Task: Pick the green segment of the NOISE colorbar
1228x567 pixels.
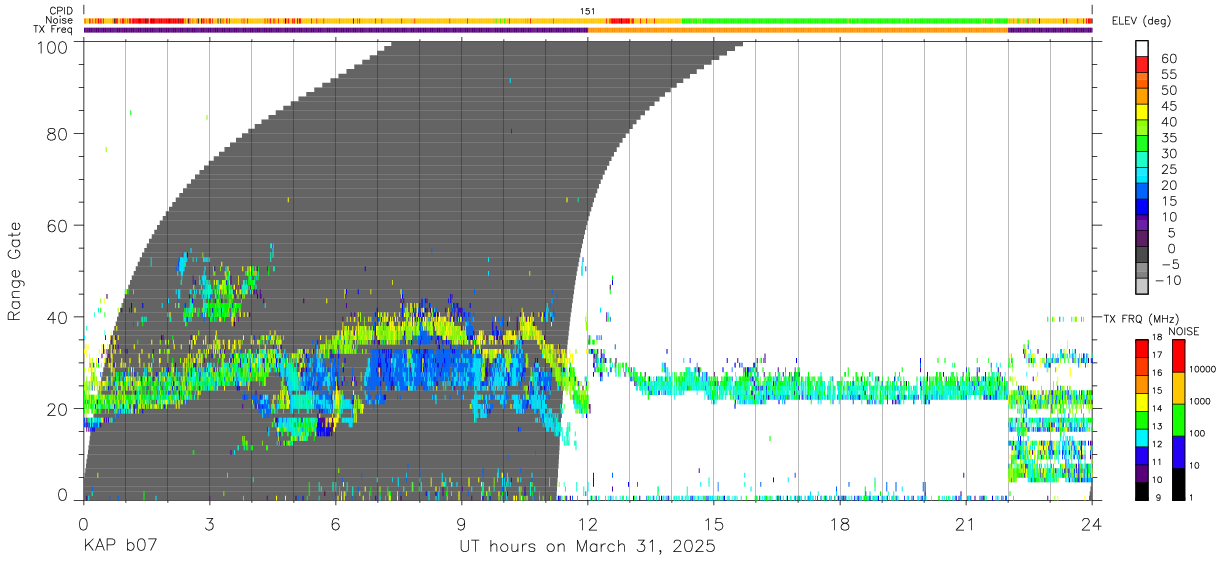Action: pos(1180,418)
